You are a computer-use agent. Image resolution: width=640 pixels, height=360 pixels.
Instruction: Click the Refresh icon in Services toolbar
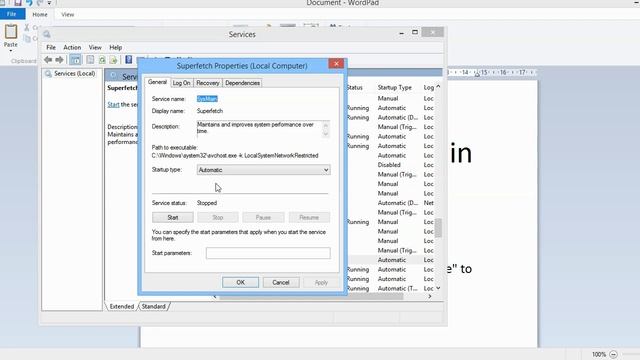coord(102,60)
